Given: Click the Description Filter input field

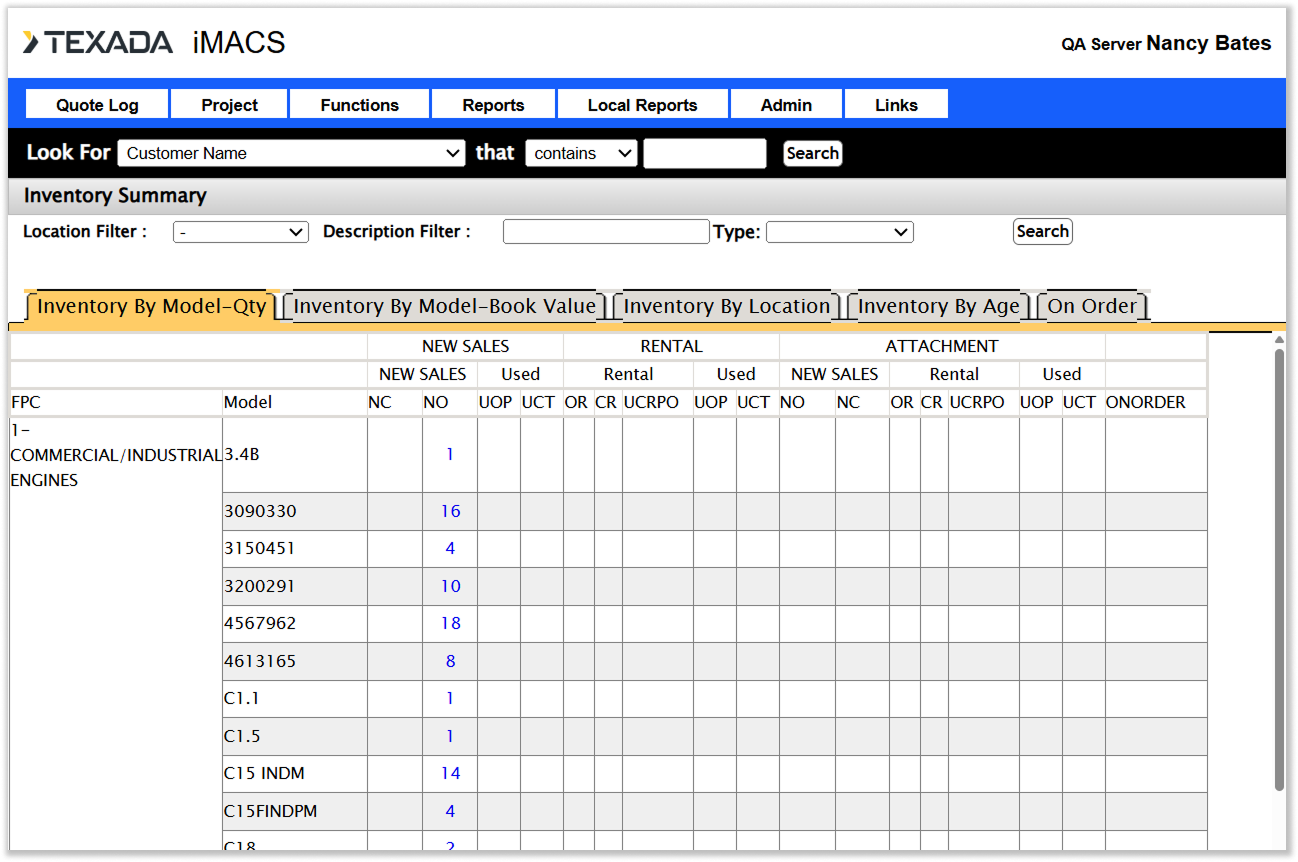Looking at the screenshot, I should [606, 232].
